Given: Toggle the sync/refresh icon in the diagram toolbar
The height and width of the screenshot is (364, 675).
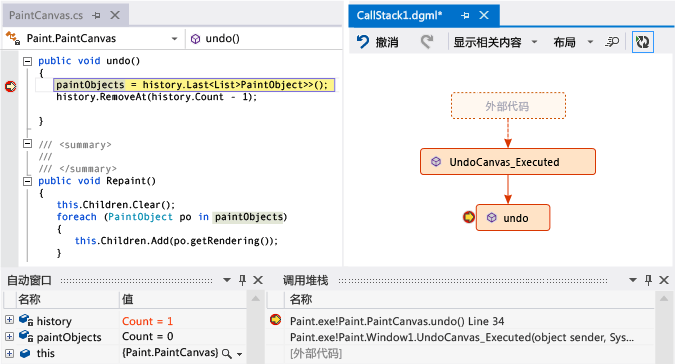Looking at the screenshot, I should coord(642,42).
